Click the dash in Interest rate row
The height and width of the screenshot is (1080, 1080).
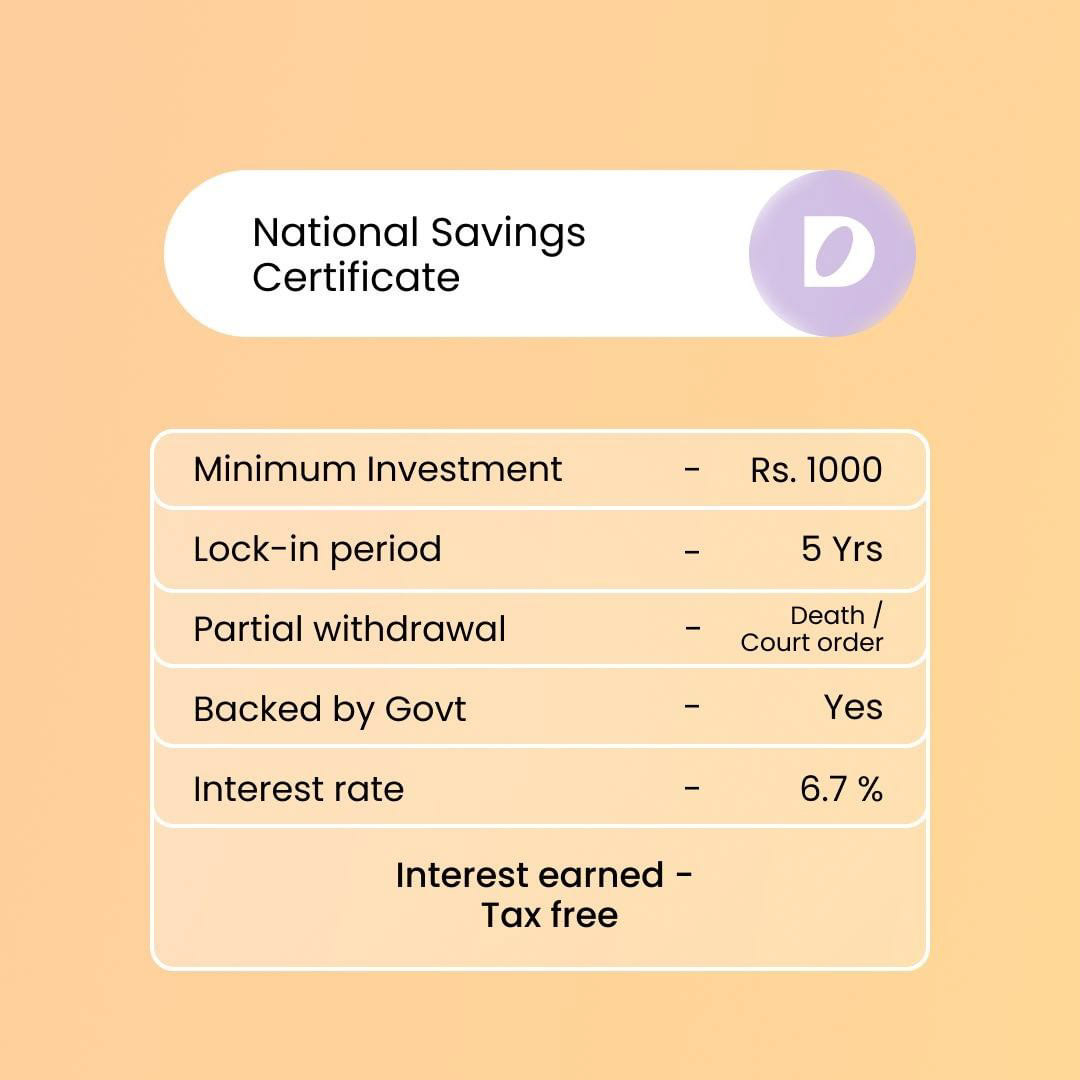pos(692,788)
